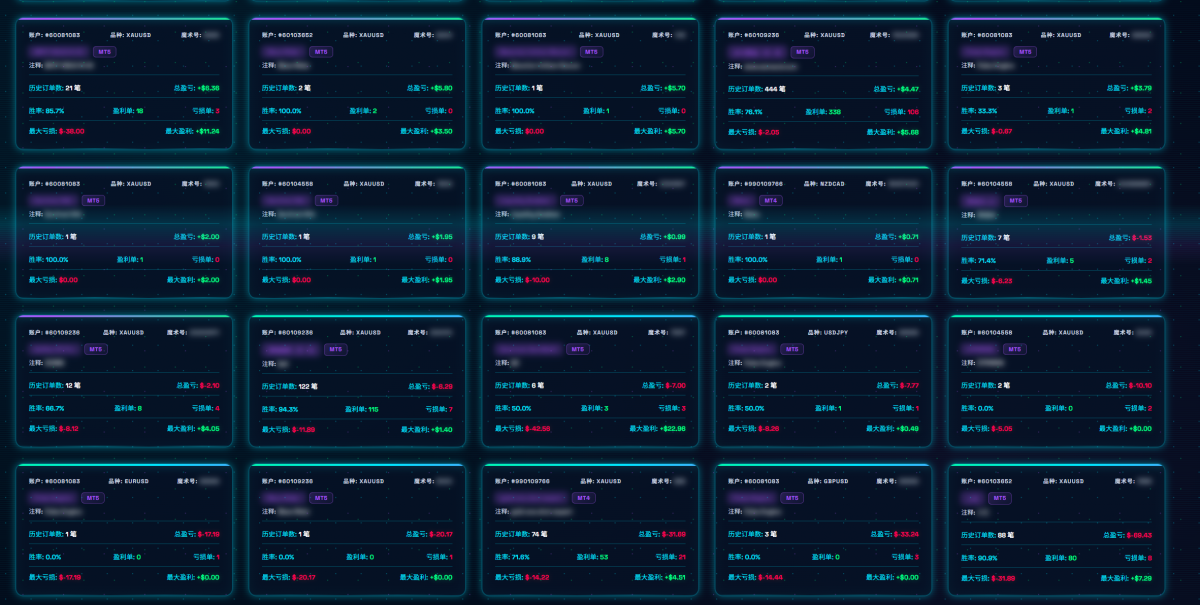Open the card with 122 history orders
Image resolution: width=1200 pixels, height=605 pixels.
click(x=357, y=381)
